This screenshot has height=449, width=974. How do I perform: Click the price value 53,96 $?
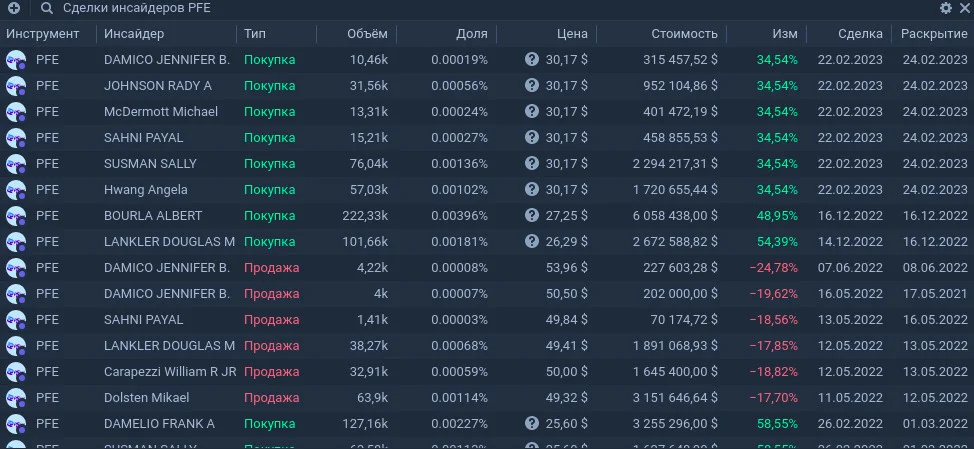[567, 268]
